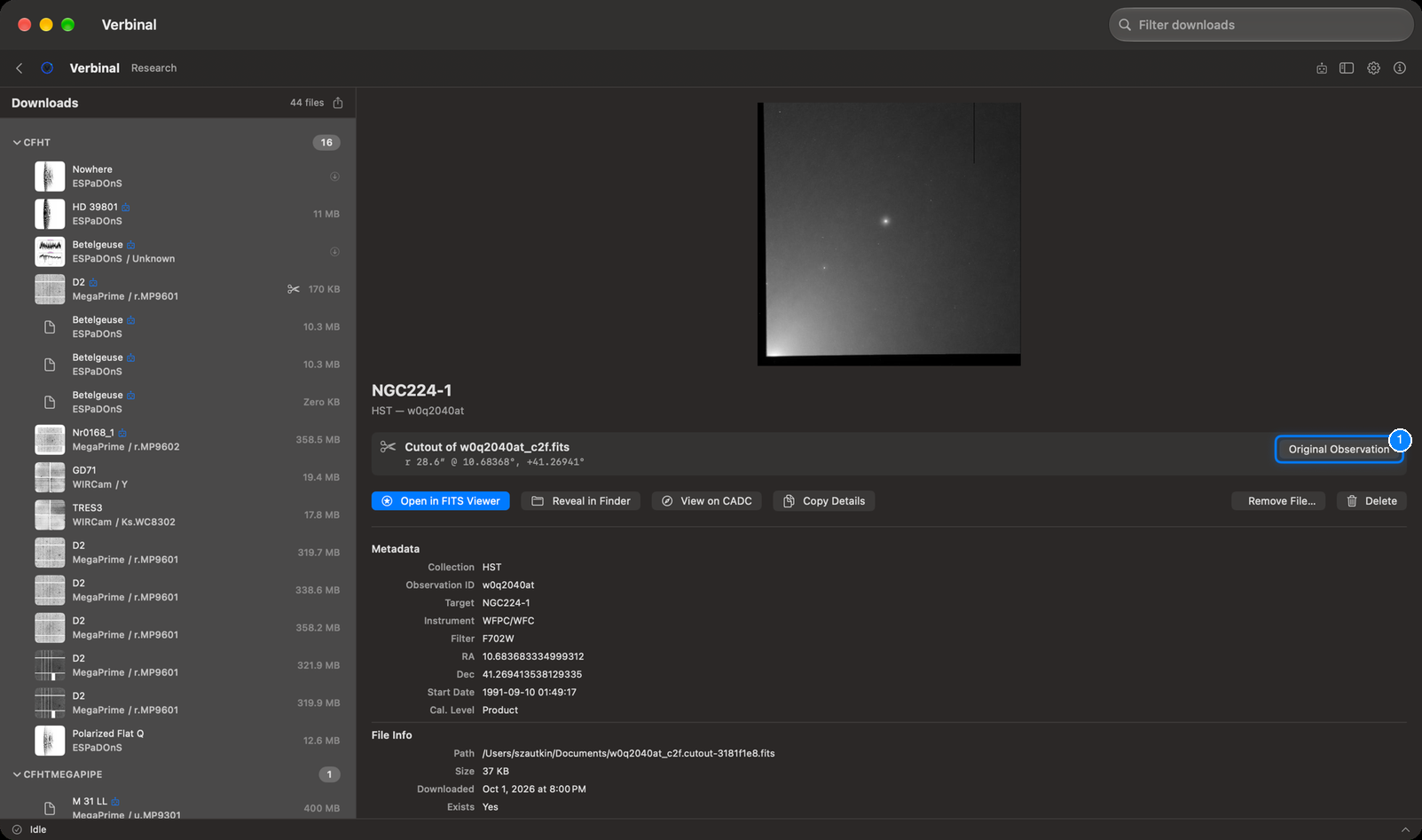Click Open in FITS Viewer

coord(441,501)
